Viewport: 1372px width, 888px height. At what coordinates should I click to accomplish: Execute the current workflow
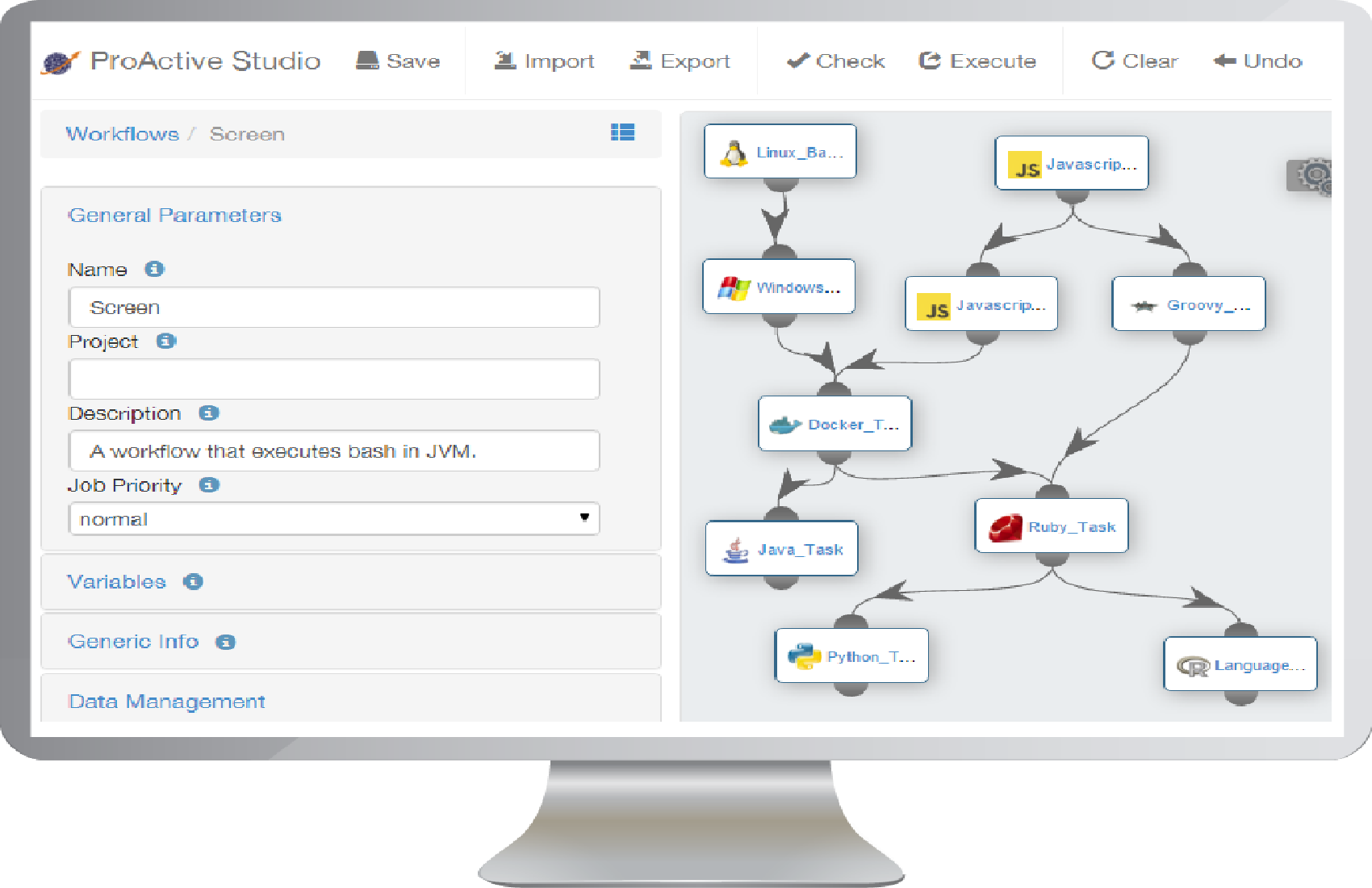tap(977, 61)
